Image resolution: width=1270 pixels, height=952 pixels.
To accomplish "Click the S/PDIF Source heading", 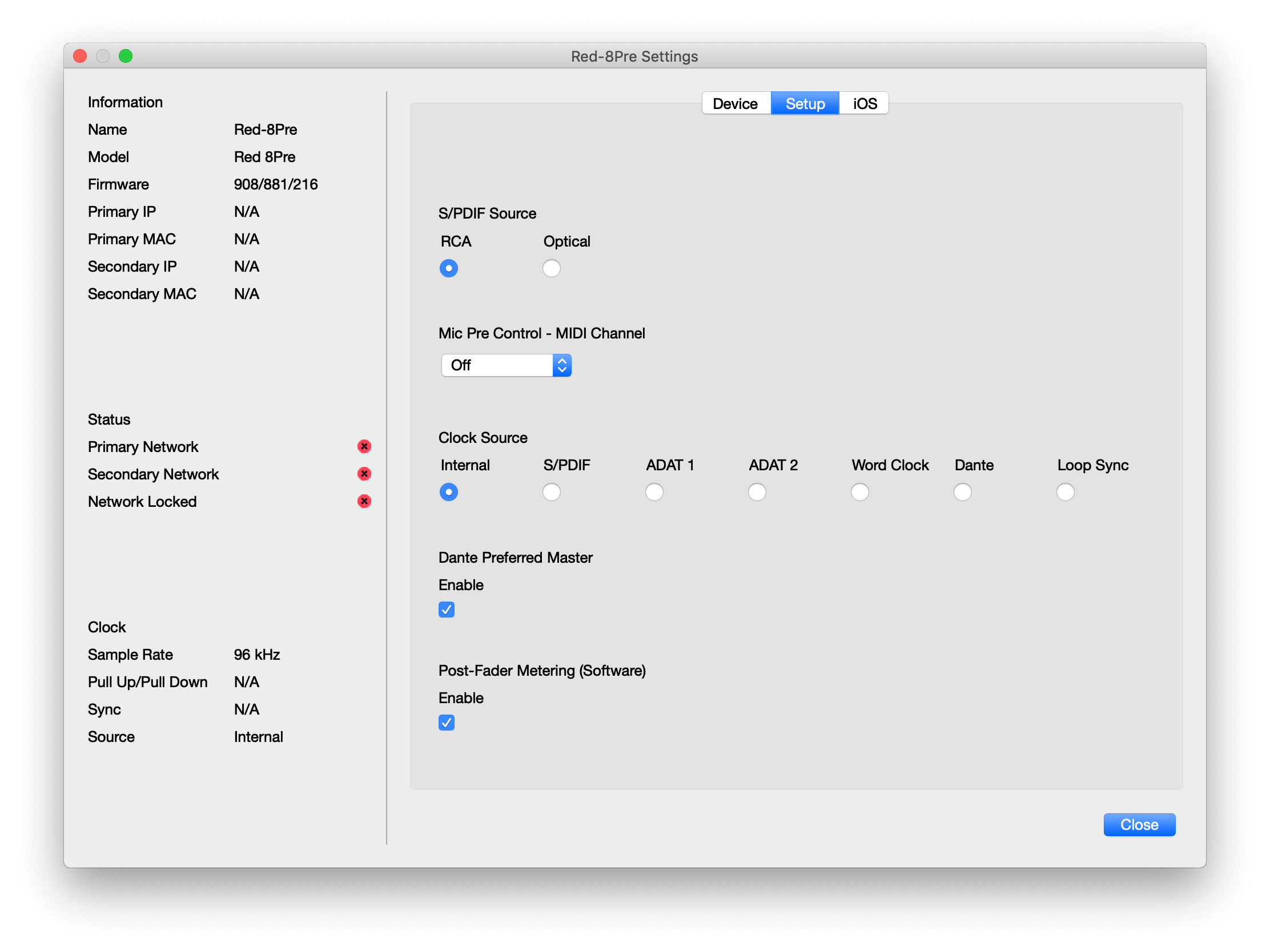I will click(x=488, y=213).
